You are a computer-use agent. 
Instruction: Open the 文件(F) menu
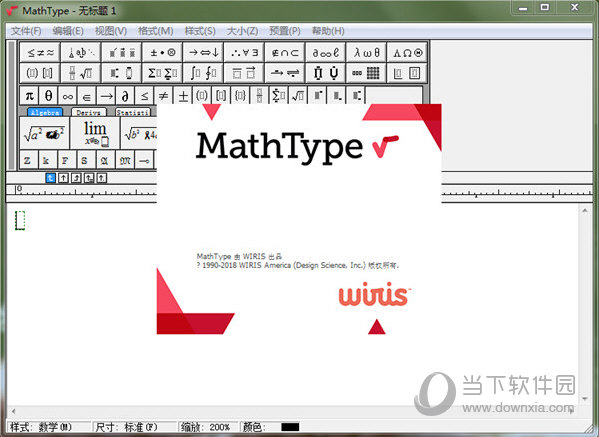pyautogui.click(x=26, y=31)
